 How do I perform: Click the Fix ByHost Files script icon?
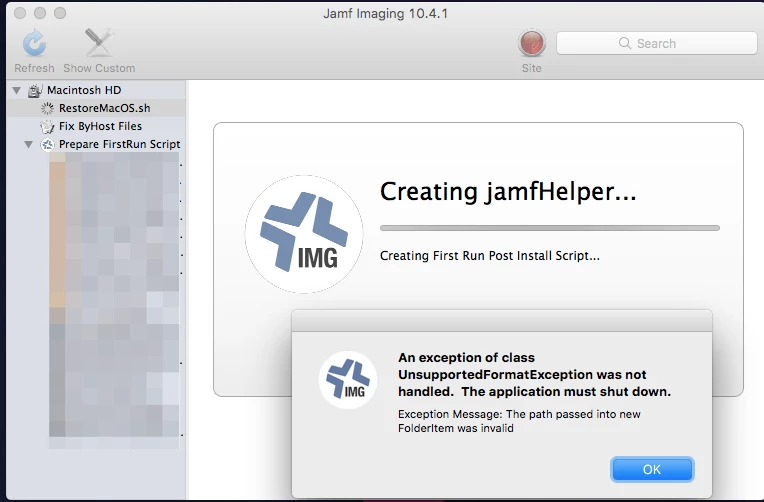click(x=47, y=127)
